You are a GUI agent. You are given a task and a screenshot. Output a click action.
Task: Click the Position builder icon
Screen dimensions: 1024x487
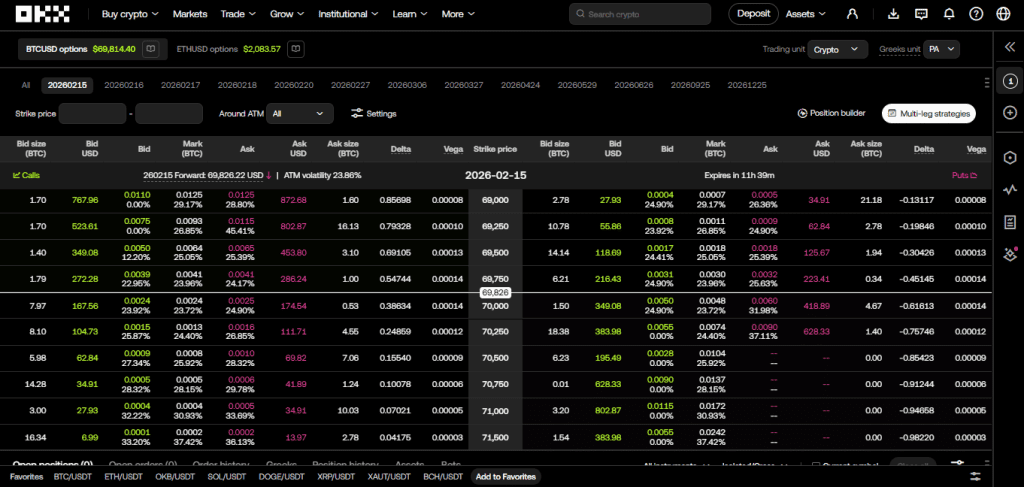[802, 113]
